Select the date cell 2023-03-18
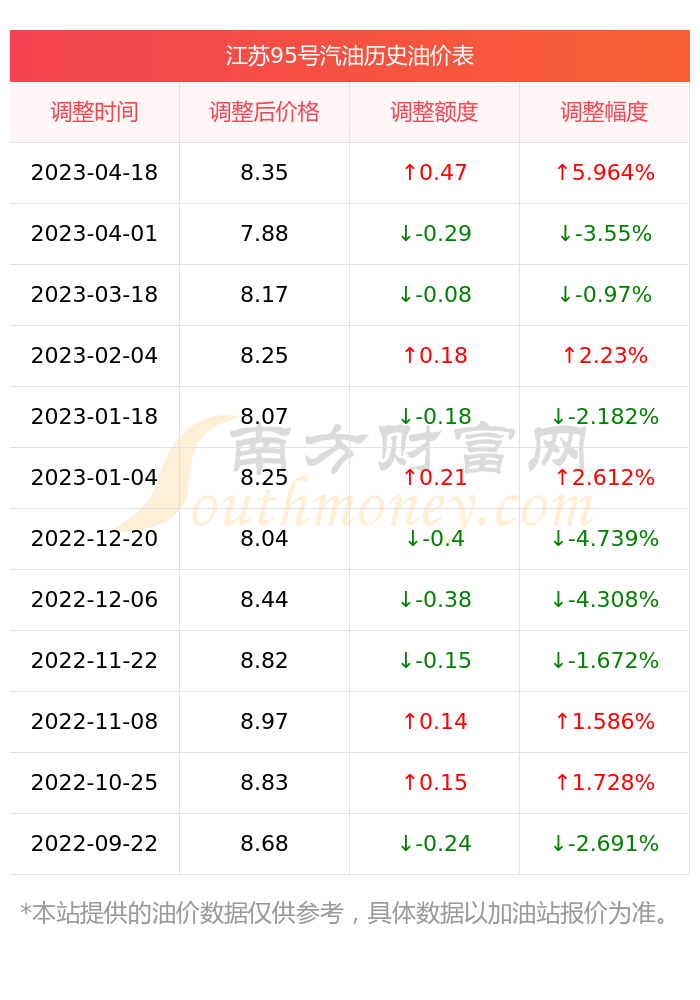 [94, 295]
